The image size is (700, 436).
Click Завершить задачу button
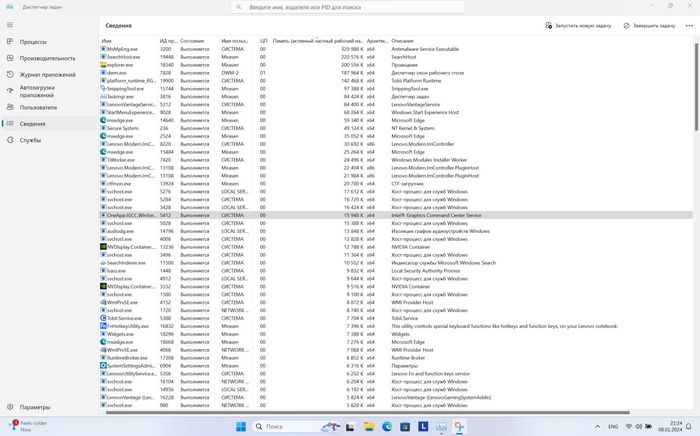point(649,25)
